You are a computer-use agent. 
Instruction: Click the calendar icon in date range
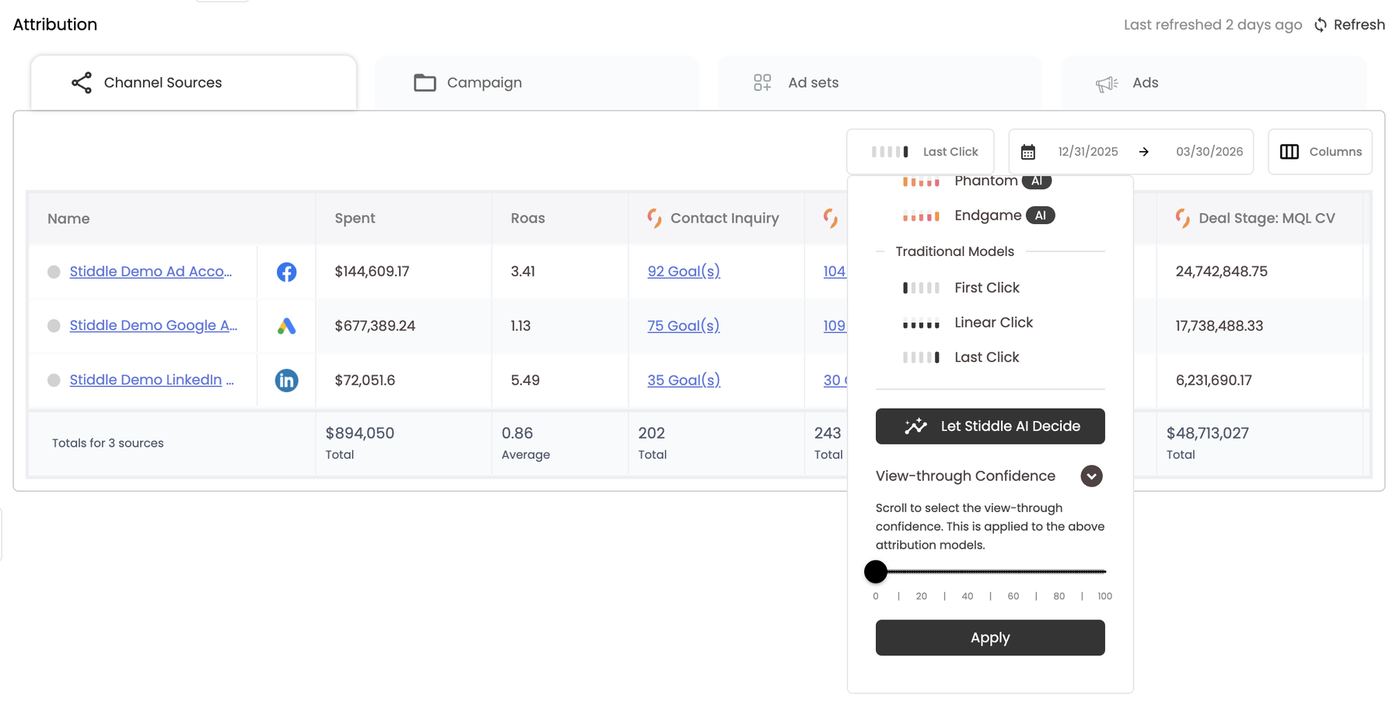point(1028,152)
